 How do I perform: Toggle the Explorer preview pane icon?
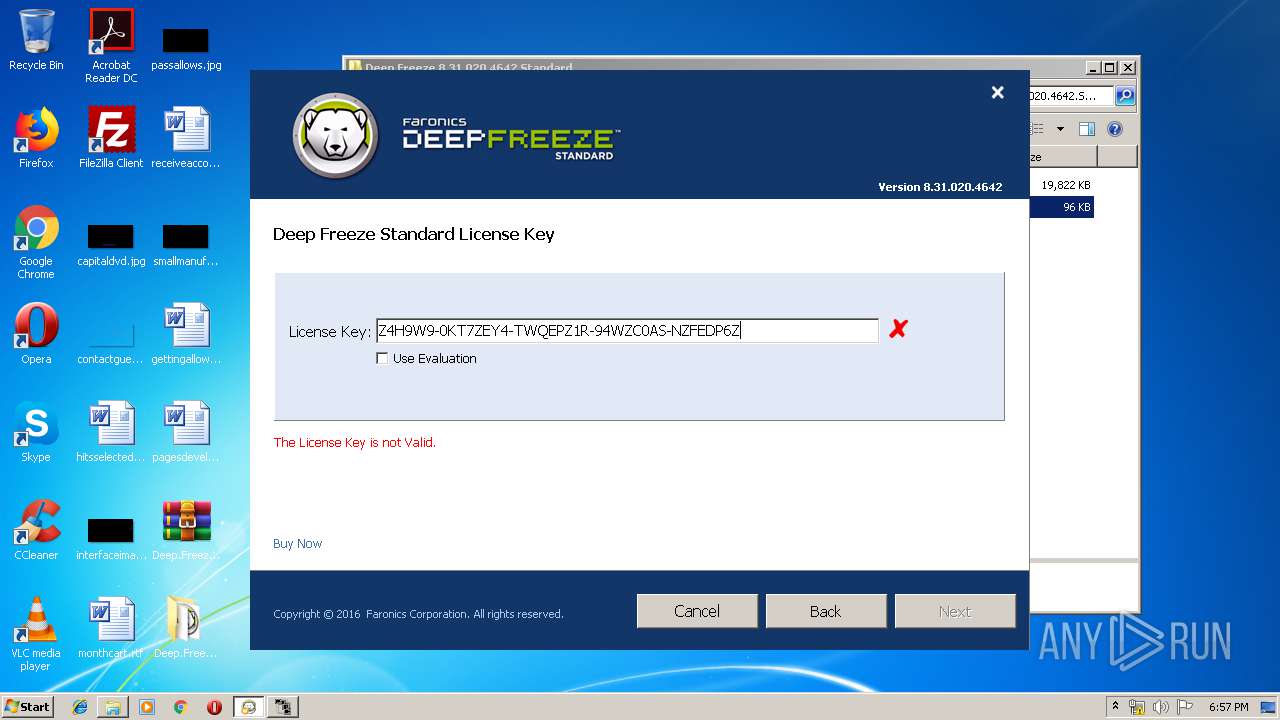click(x=1087, y=129)
